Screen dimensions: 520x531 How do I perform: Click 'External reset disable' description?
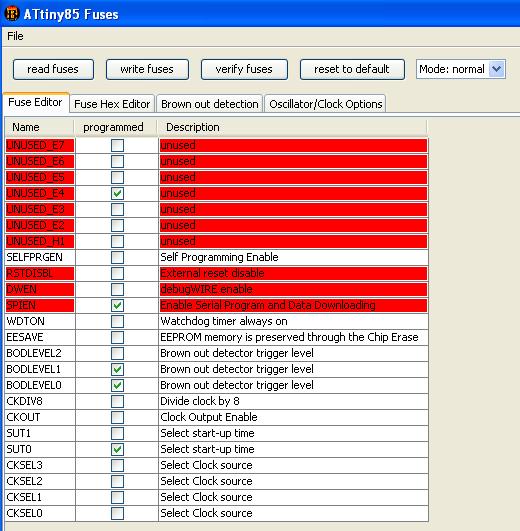point(212,273)
